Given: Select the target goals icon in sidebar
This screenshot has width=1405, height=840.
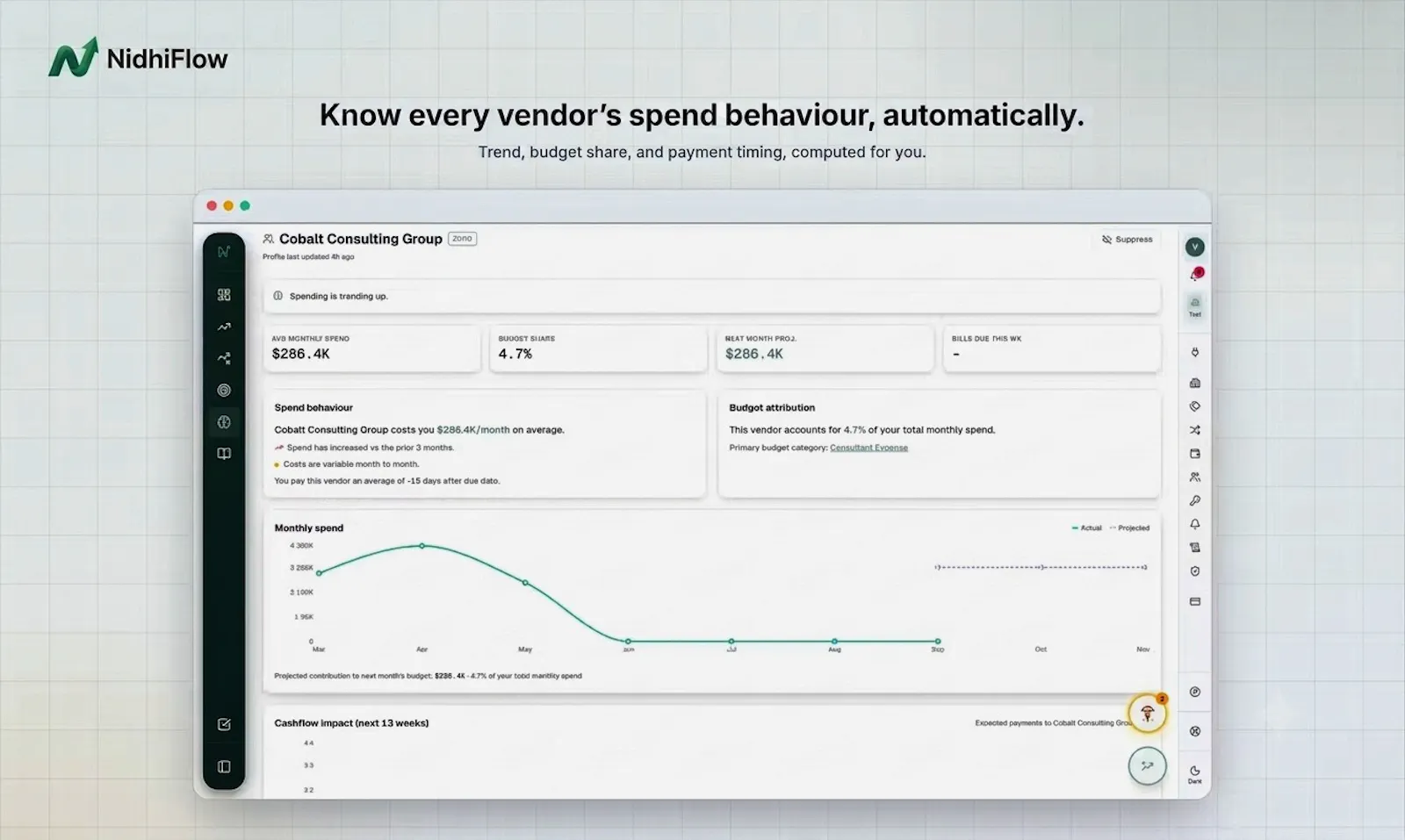Looking at the screenshot, I should (224, 390).
